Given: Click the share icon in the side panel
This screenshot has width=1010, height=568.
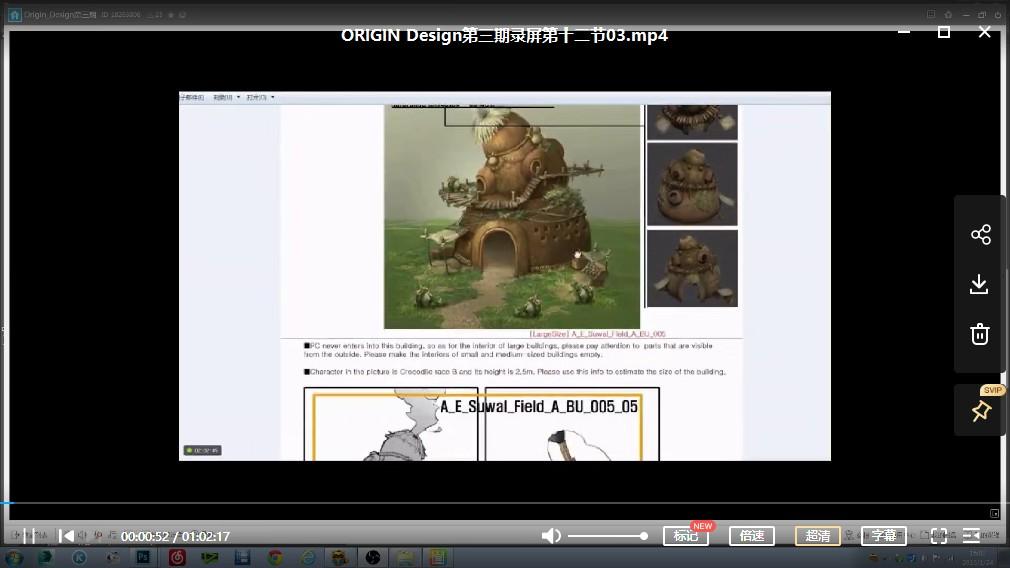Looking at the screenshot, I should pos(980,234).
